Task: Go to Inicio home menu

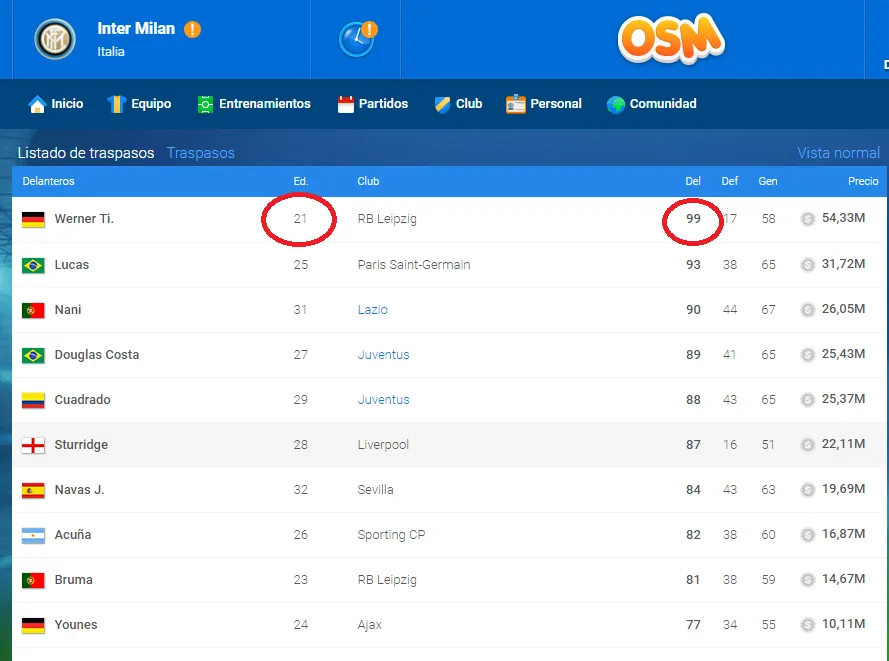Action: click(56, 104)
